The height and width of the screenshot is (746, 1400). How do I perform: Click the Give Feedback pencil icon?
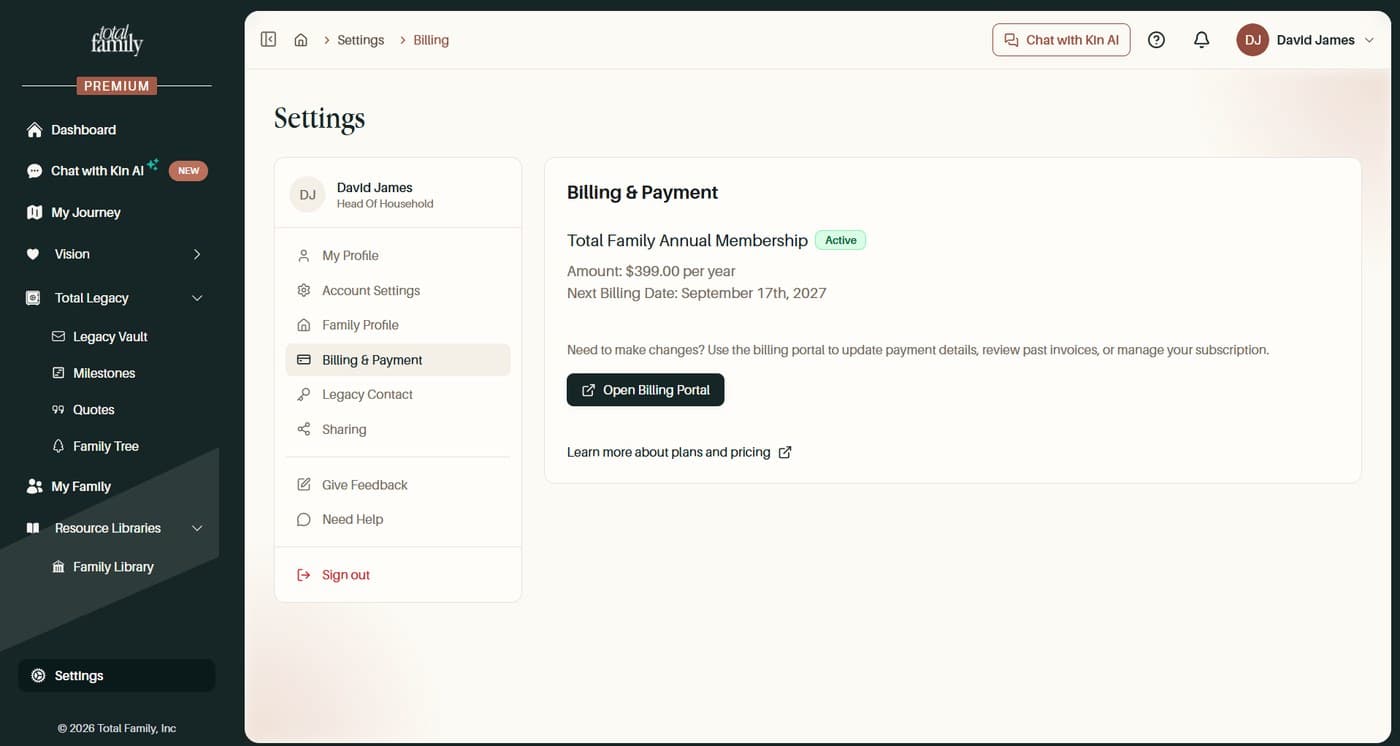(304, 485)
